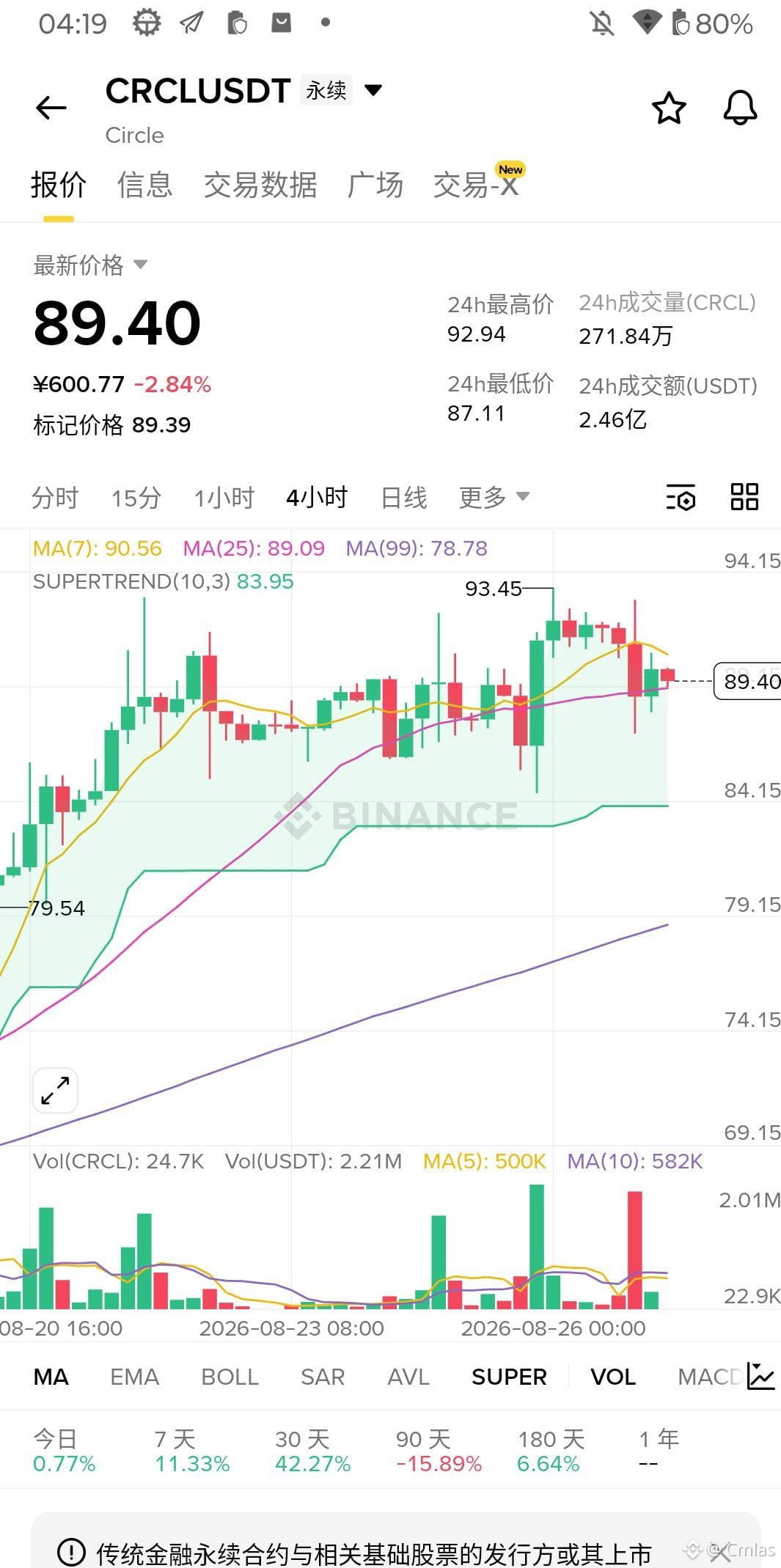Switch to the 报价 tab

tap(59, 185)
